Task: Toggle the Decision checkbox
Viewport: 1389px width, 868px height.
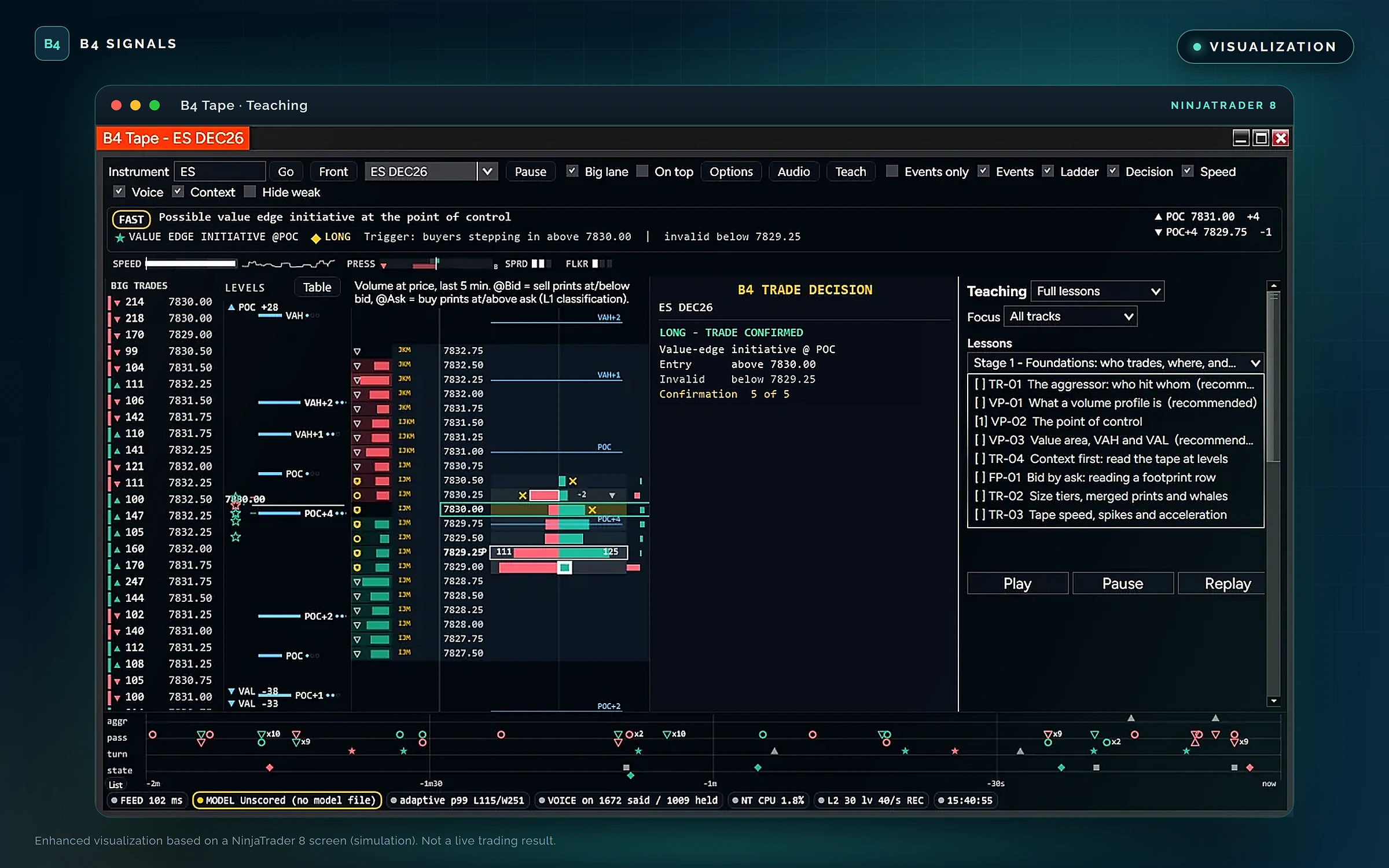Action: [x=1113, y=171]
